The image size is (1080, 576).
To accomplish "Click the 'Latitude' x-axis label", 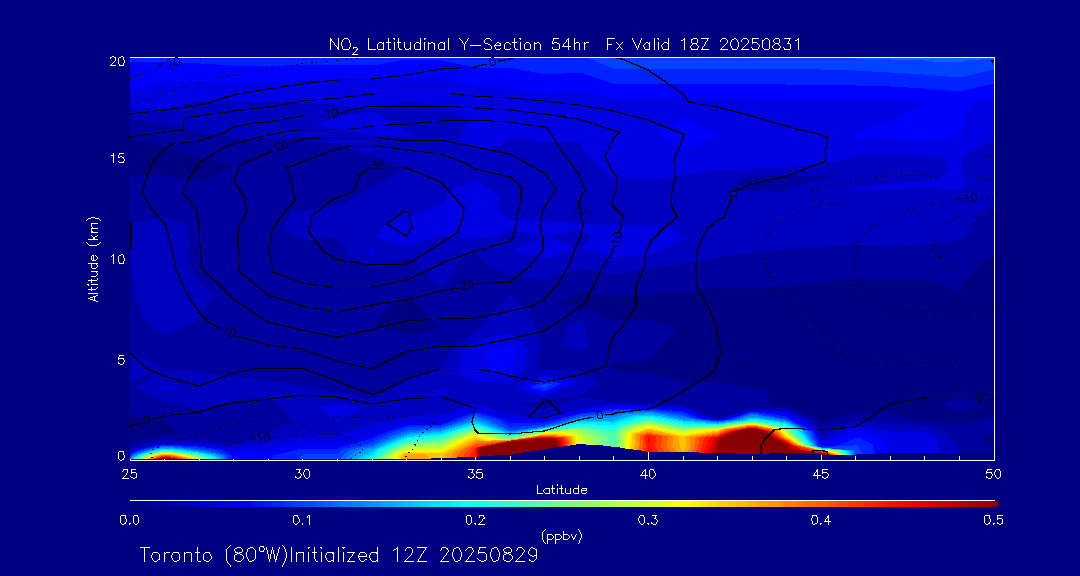I will click(561, 490).
